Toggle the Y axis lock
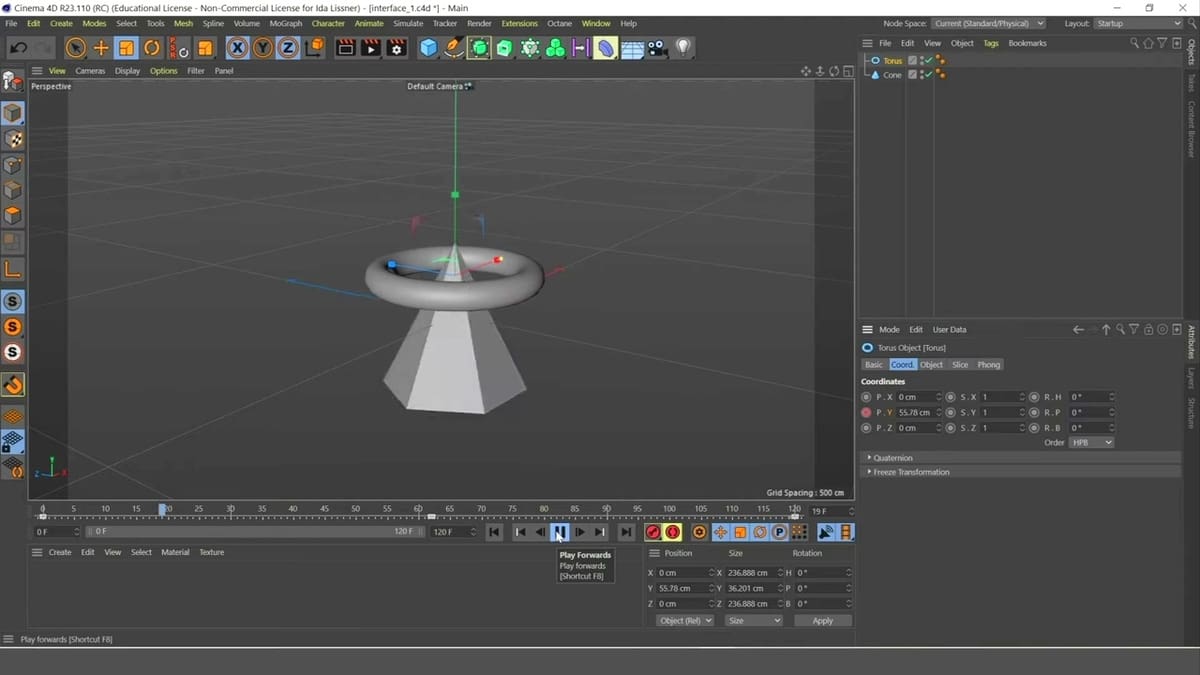Screen dimensions: 1200x675 pos(263,47)
